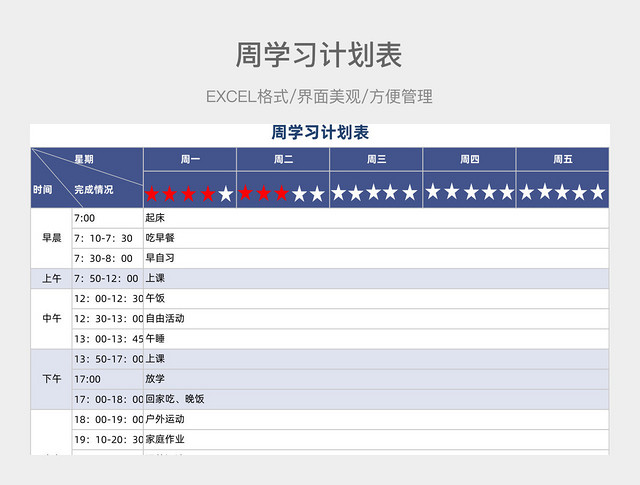Click the first star under 周五
The image size is (640, 485).
coord(527,191)
